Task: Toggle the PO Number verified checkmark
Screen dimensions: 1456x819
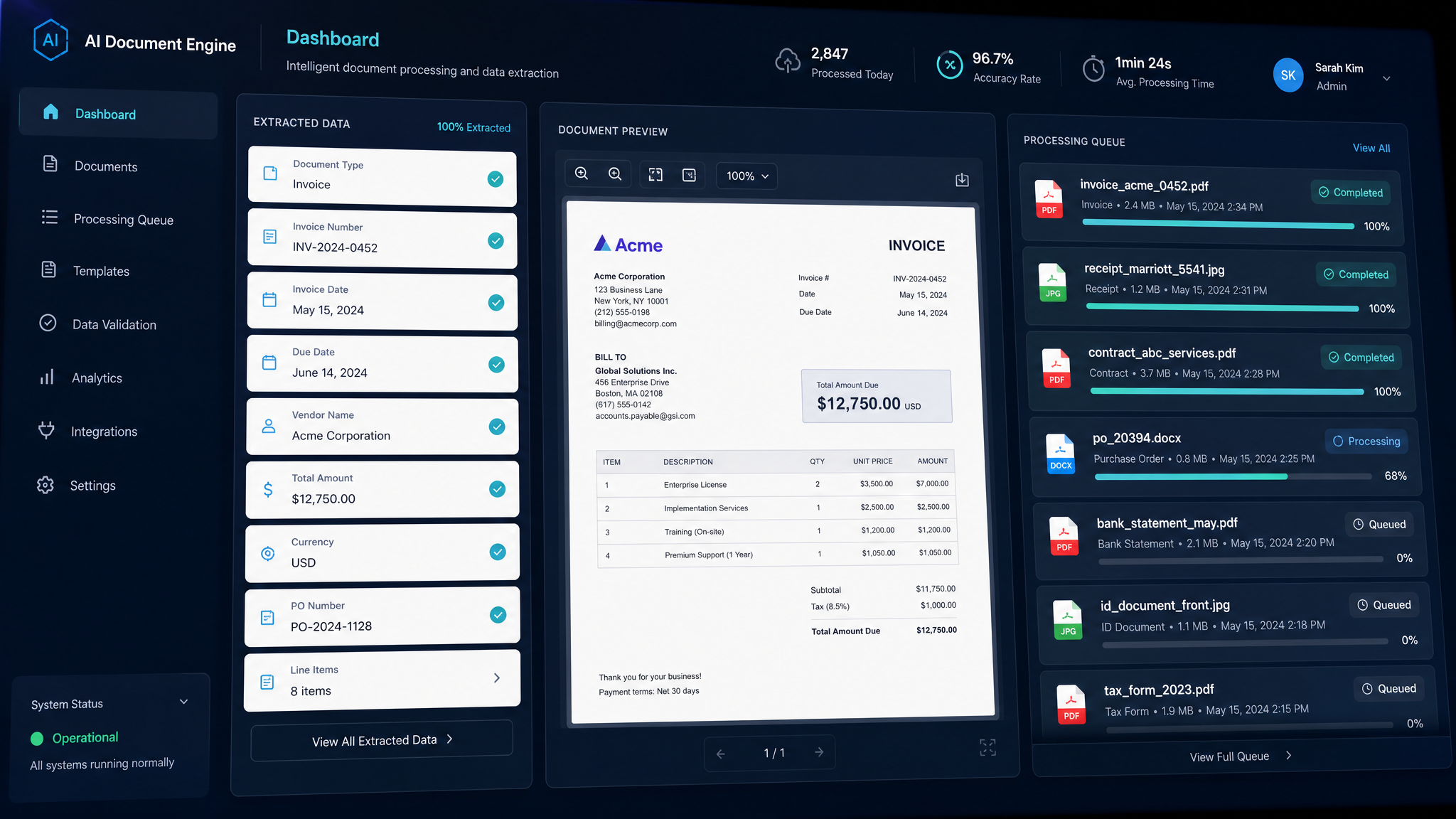Action: (498, 615)
